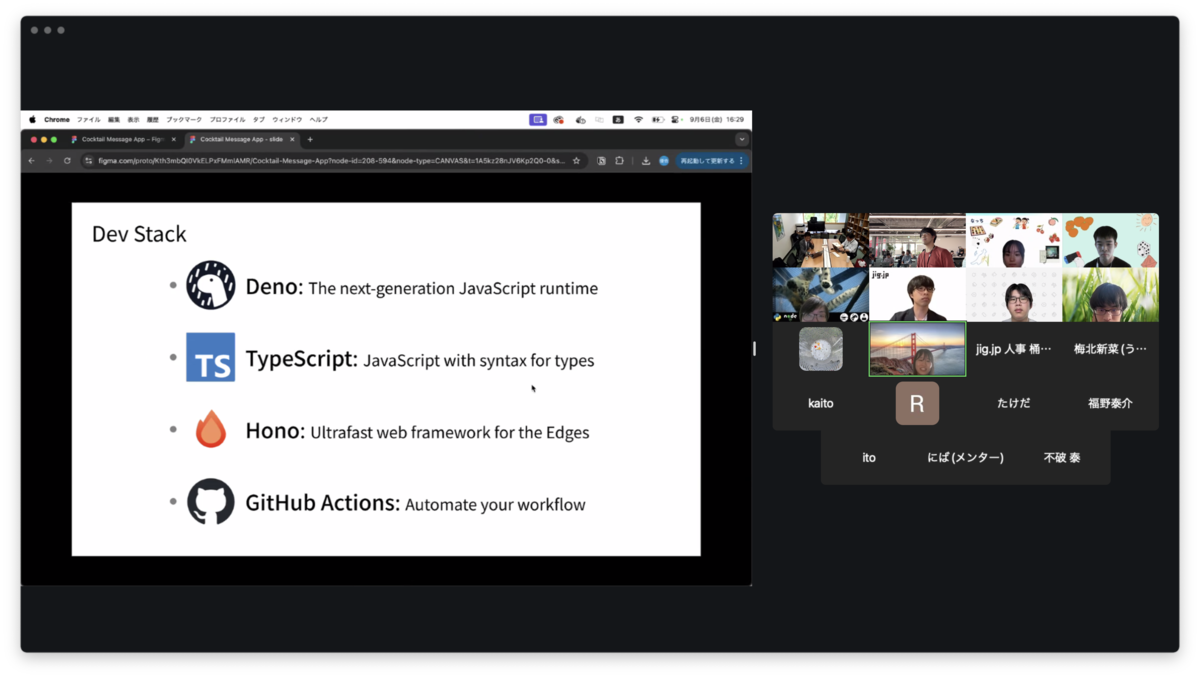The width and height of the screenshot is (1200, 678).
Task: Click 'Automate your workflow' text
Action: click(495, 505)
